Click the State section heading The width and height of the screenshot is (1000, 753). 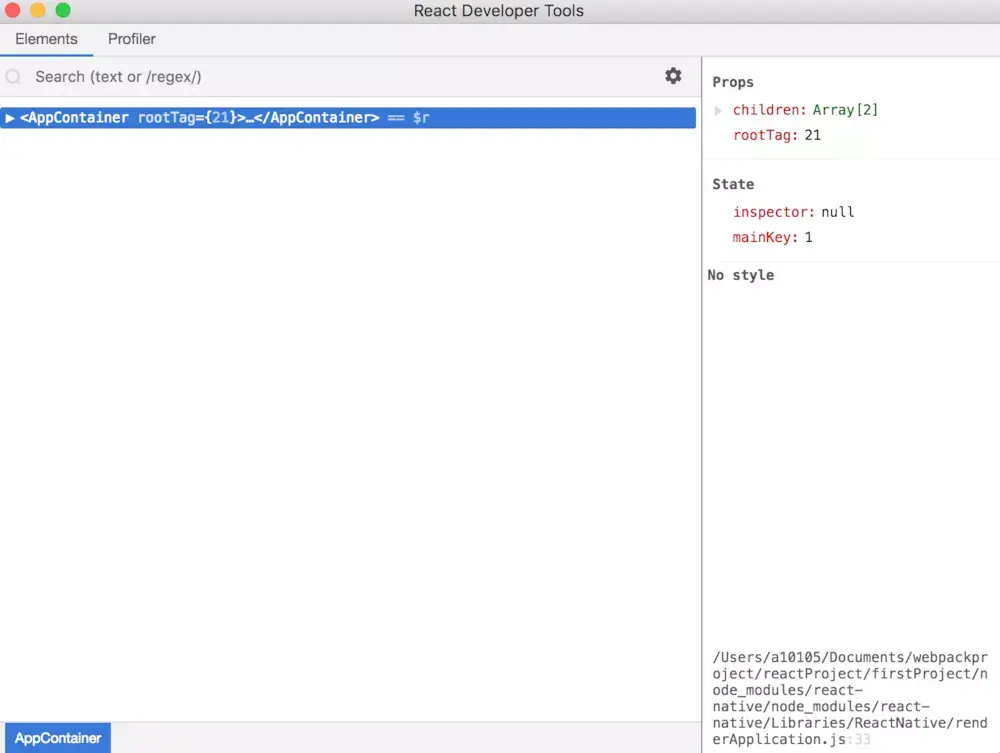click(733, 184)
